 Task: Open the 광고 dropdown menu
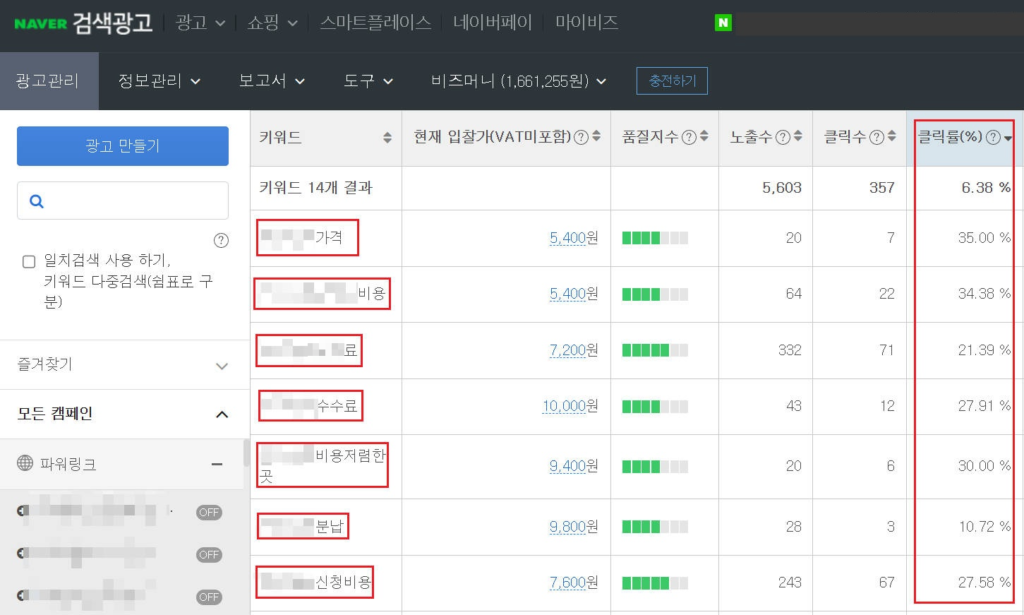(200, 23)
